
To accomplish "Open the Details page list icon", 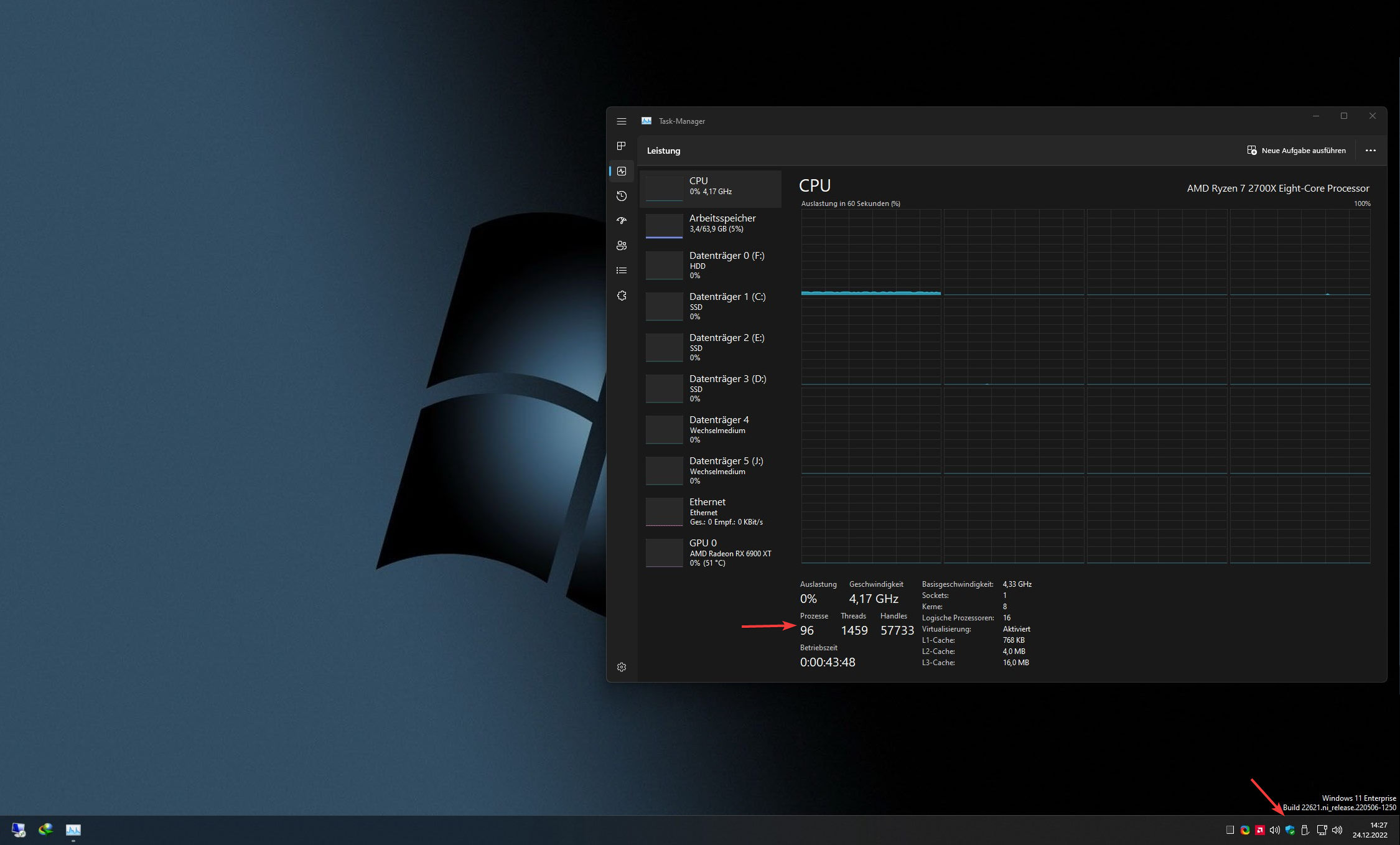I will (x=621, y=271).
